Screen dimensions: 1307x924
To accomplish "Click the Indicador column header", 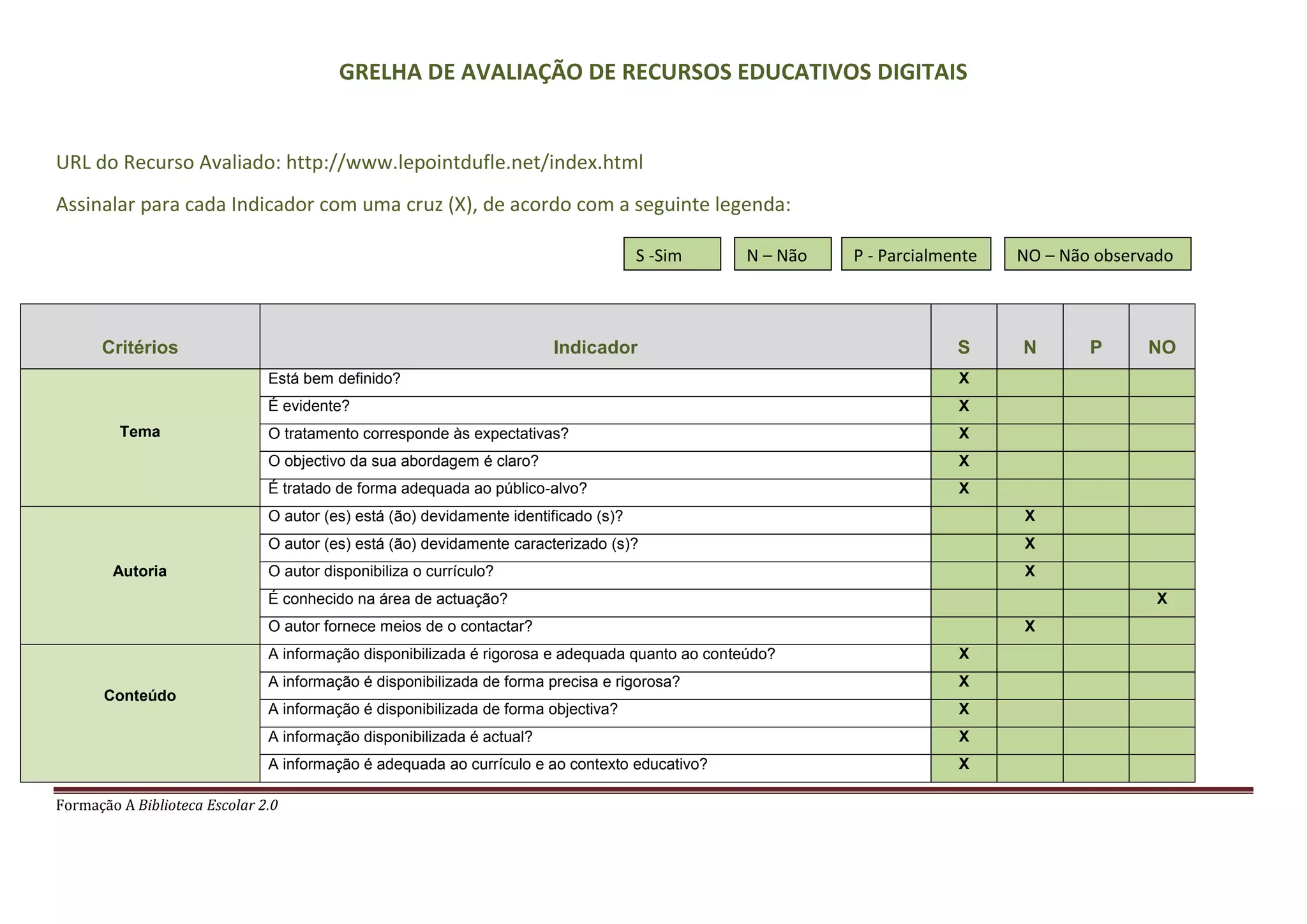I will click(595, 347).
